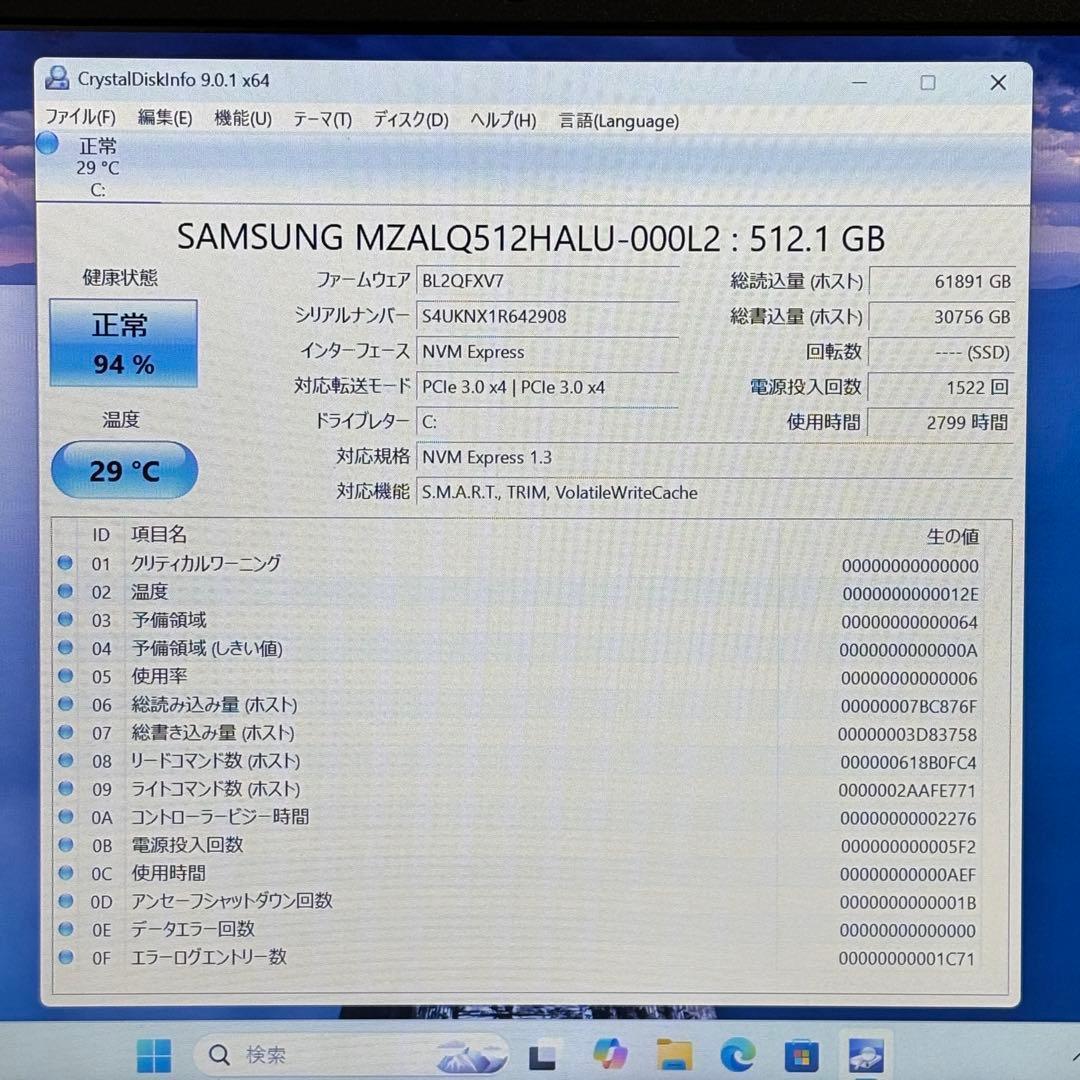1080x1080 pixels.
Task: Open File Explorer from the taskbar
Action: point(674,1054)
